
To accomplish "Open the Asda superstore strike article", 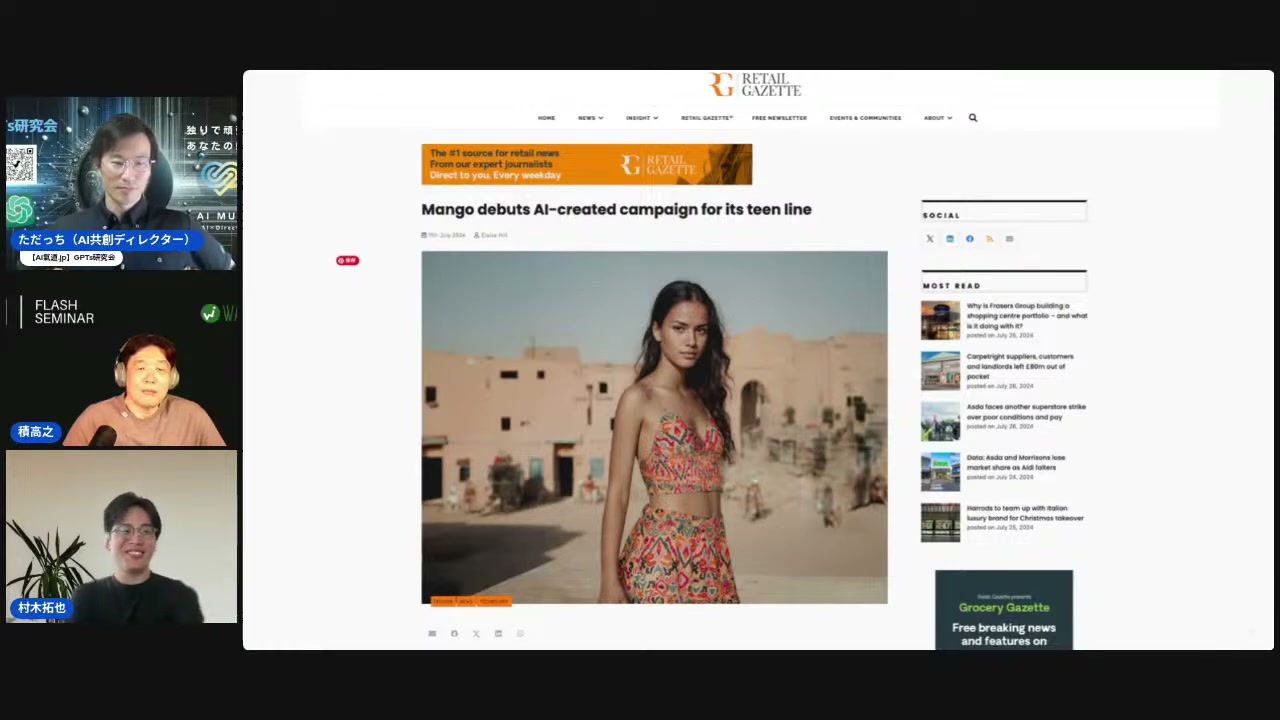I will tap(1026, 412).
